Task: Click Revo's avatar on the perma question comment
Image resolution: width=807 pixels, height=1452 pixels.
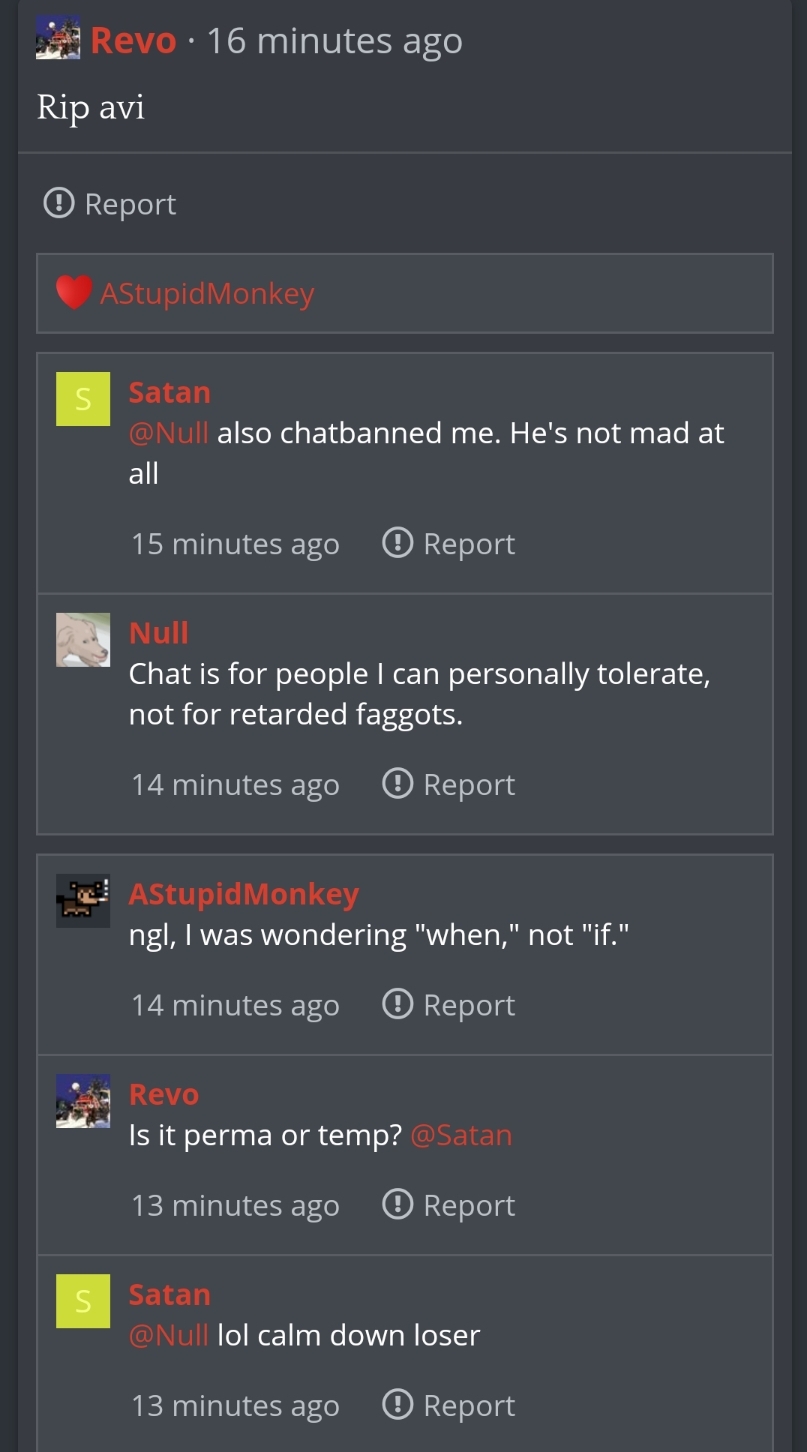Action: coord(83,1101)
